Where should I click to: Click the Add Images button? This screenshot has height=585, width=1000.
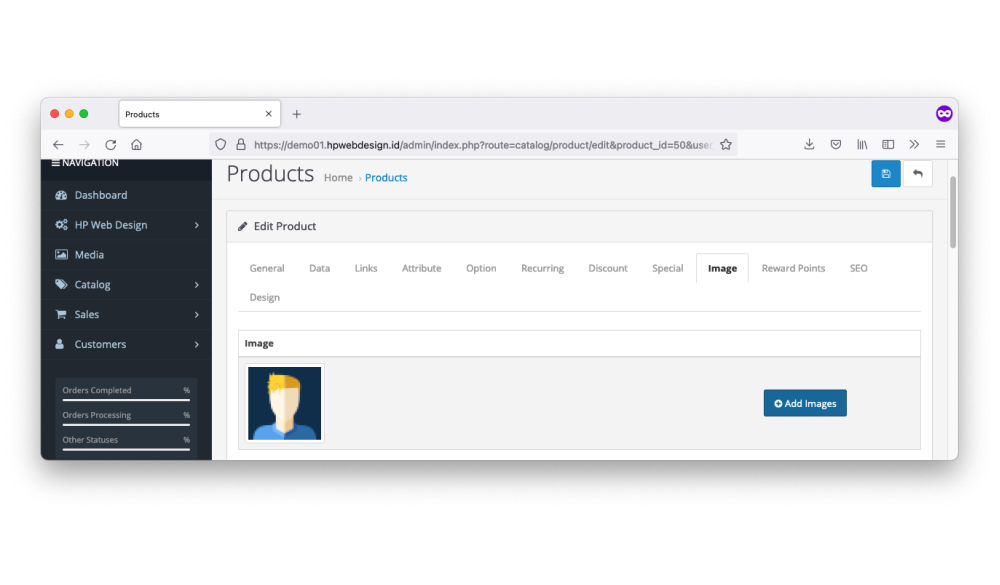tap(805, 403)
